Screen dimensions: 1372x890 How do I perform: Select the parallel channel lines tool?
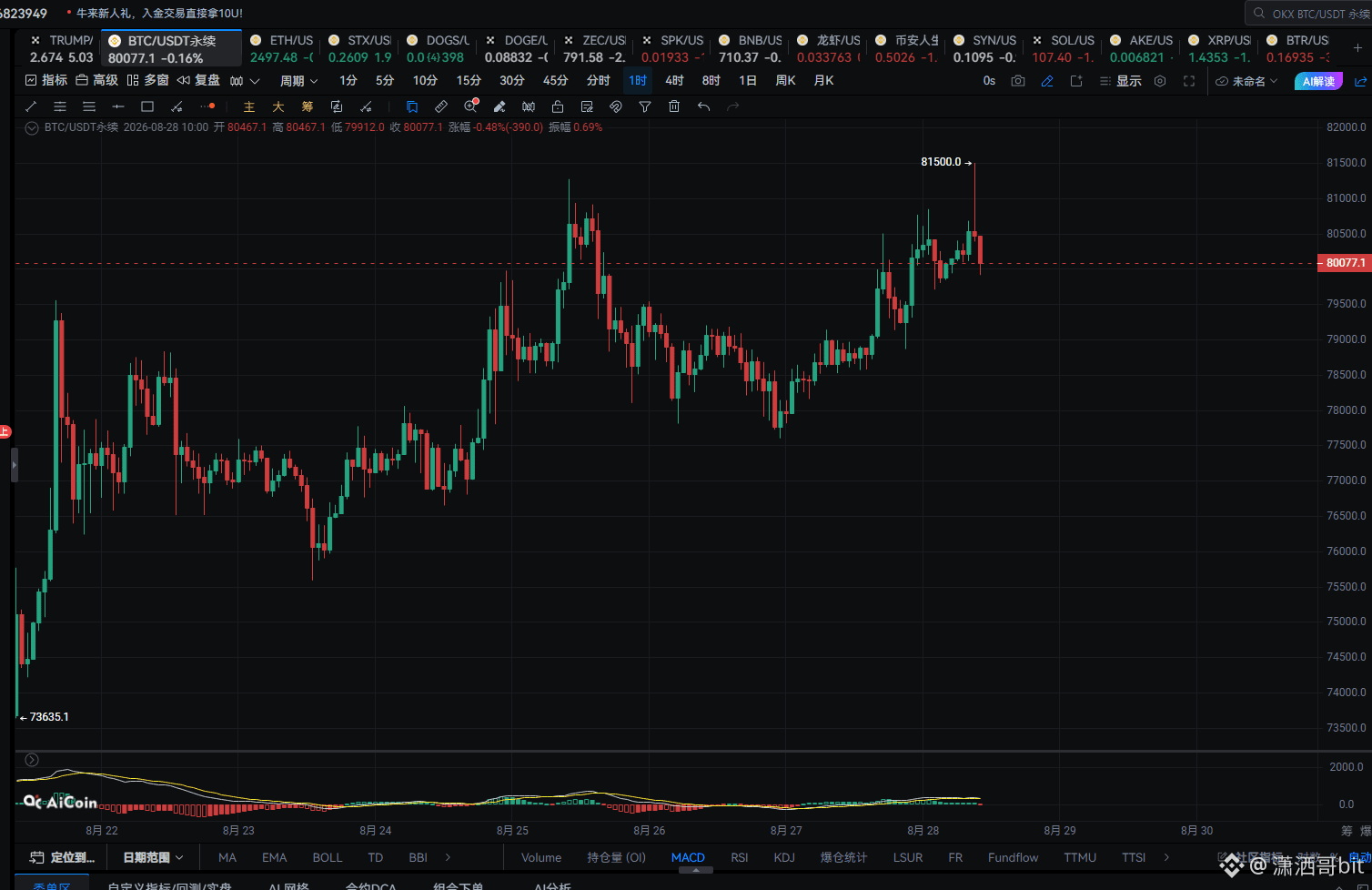60,106
